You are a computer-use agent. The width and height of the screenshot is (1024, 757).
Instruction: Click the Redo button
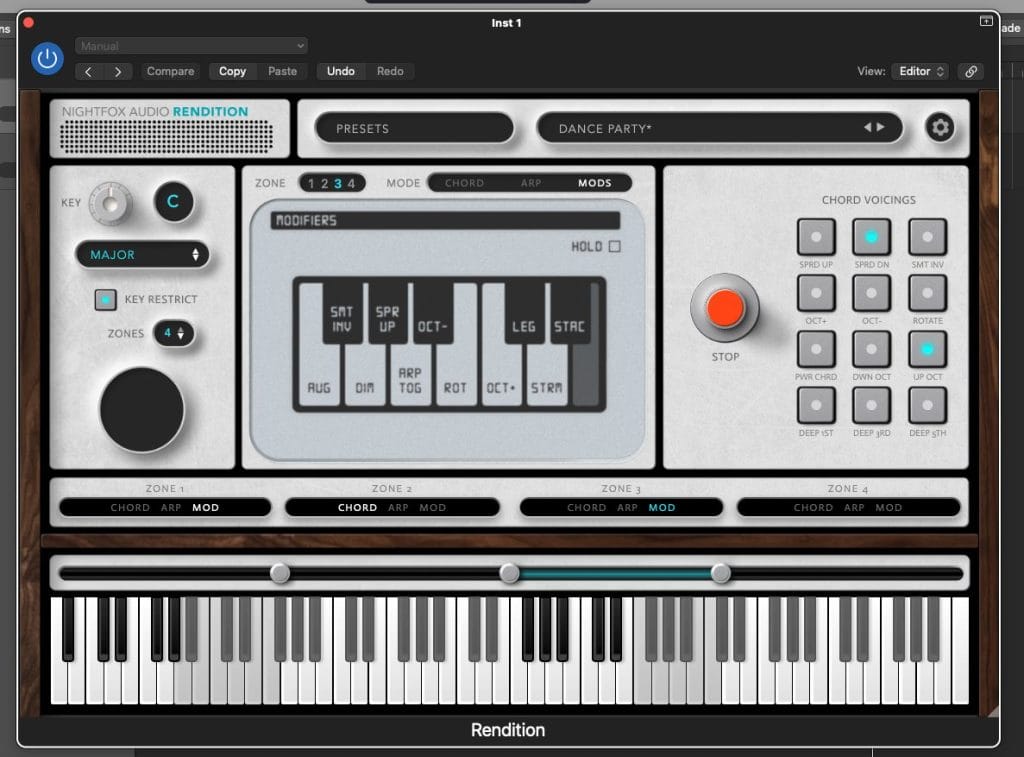pos(390,71)
